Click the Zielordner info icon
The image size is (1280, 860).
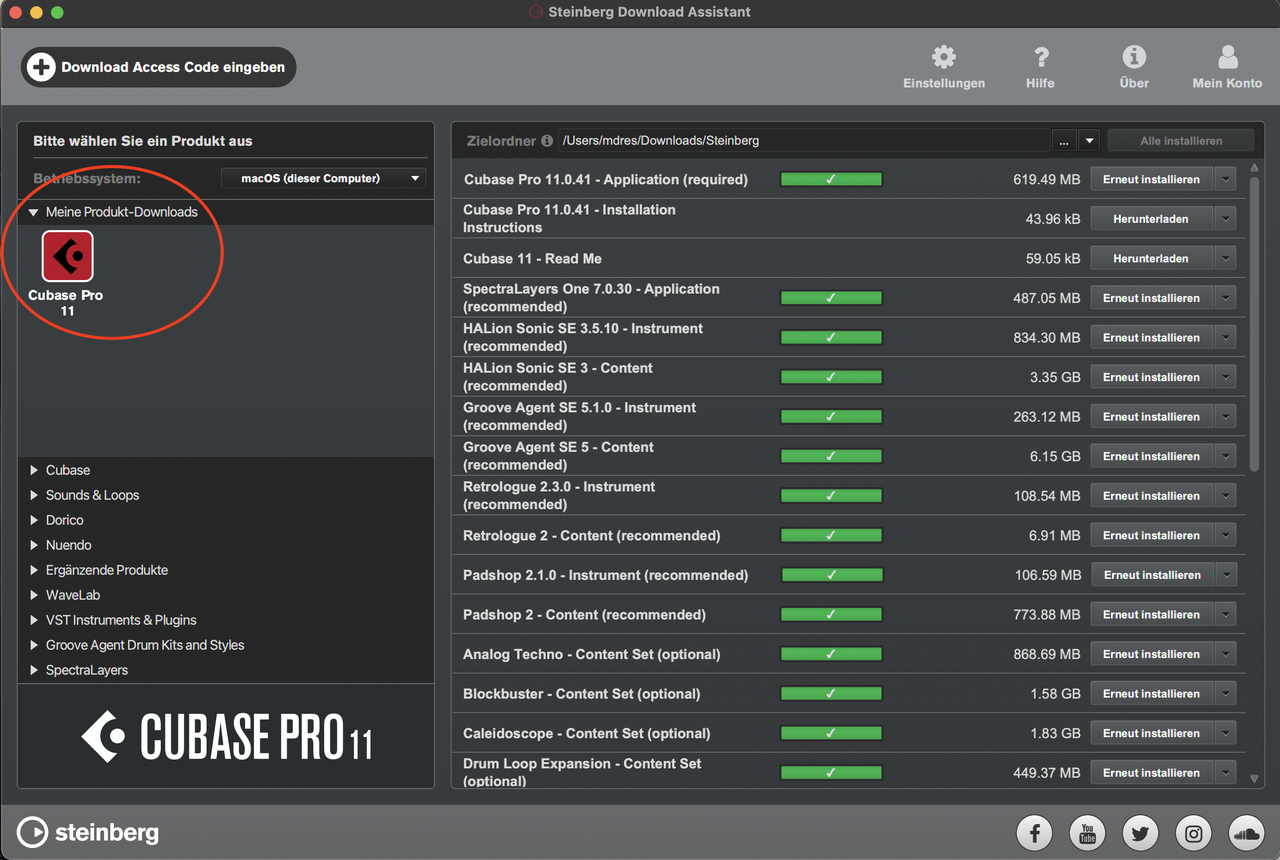[547, 141]
